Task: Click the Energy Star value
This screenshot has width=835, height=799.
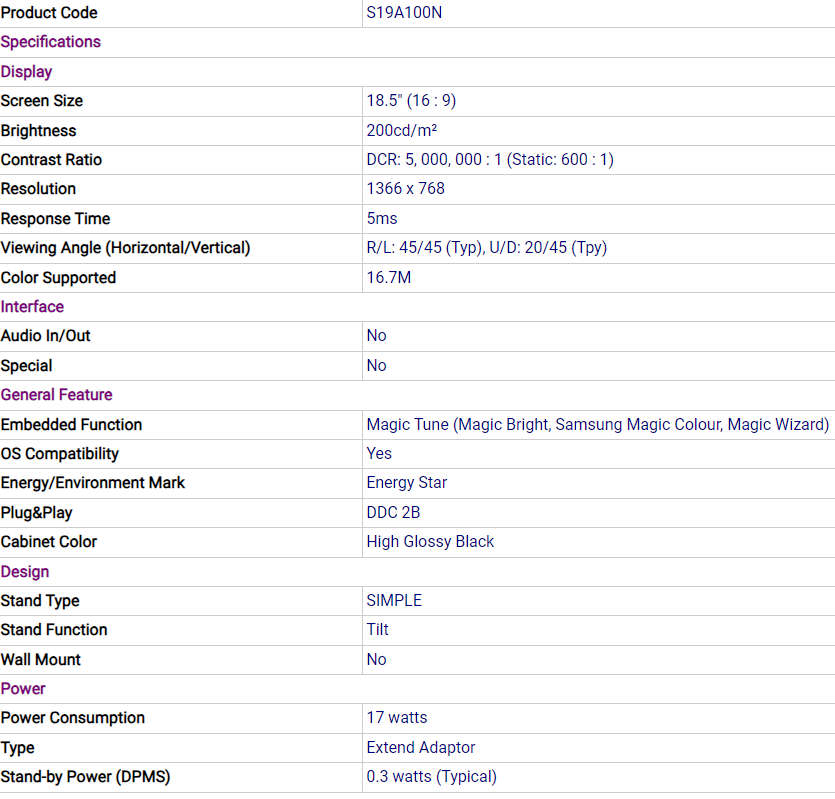Action: coord(407,483)
